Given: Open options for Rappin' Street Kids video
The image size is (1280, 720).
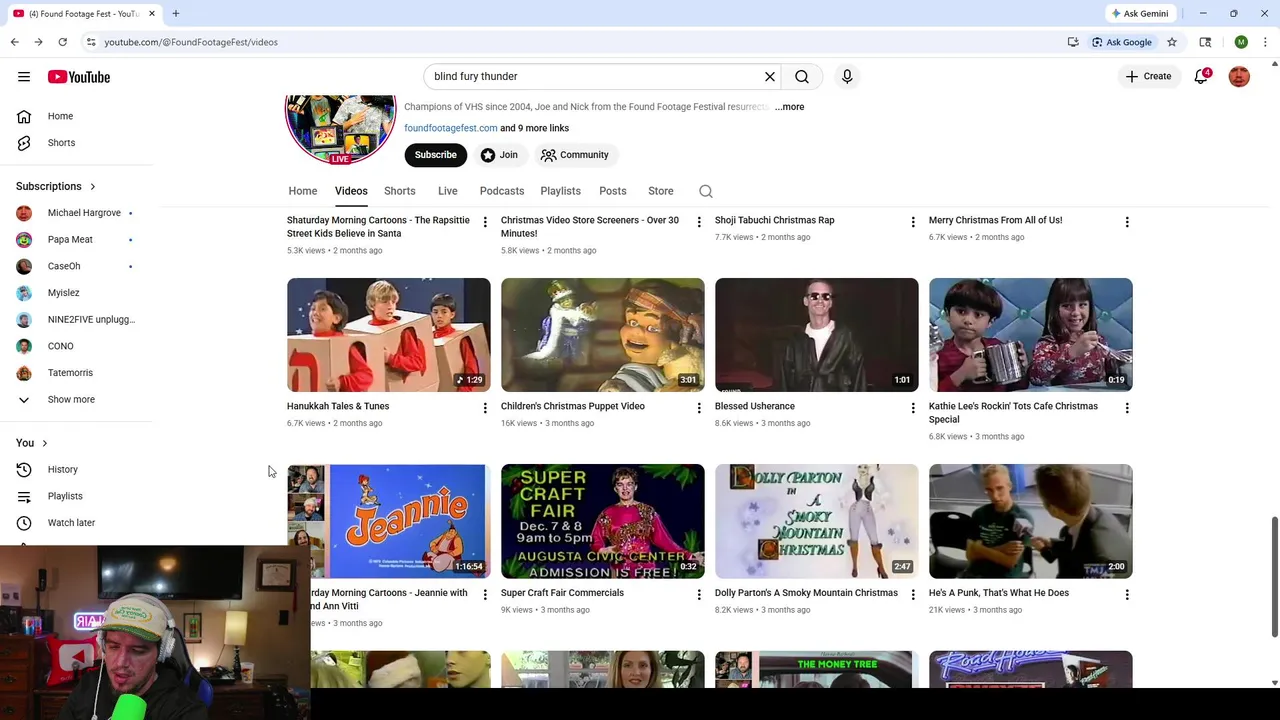Looking at the screenshot, I should [485, 222].
